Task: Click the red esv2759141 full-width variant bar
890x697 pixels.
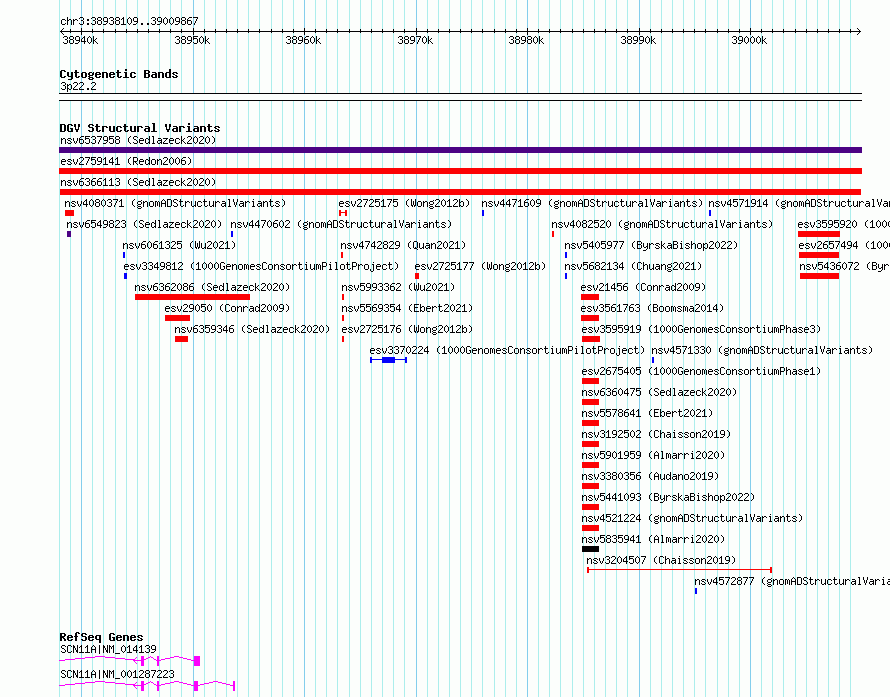Action: [460, 171]
